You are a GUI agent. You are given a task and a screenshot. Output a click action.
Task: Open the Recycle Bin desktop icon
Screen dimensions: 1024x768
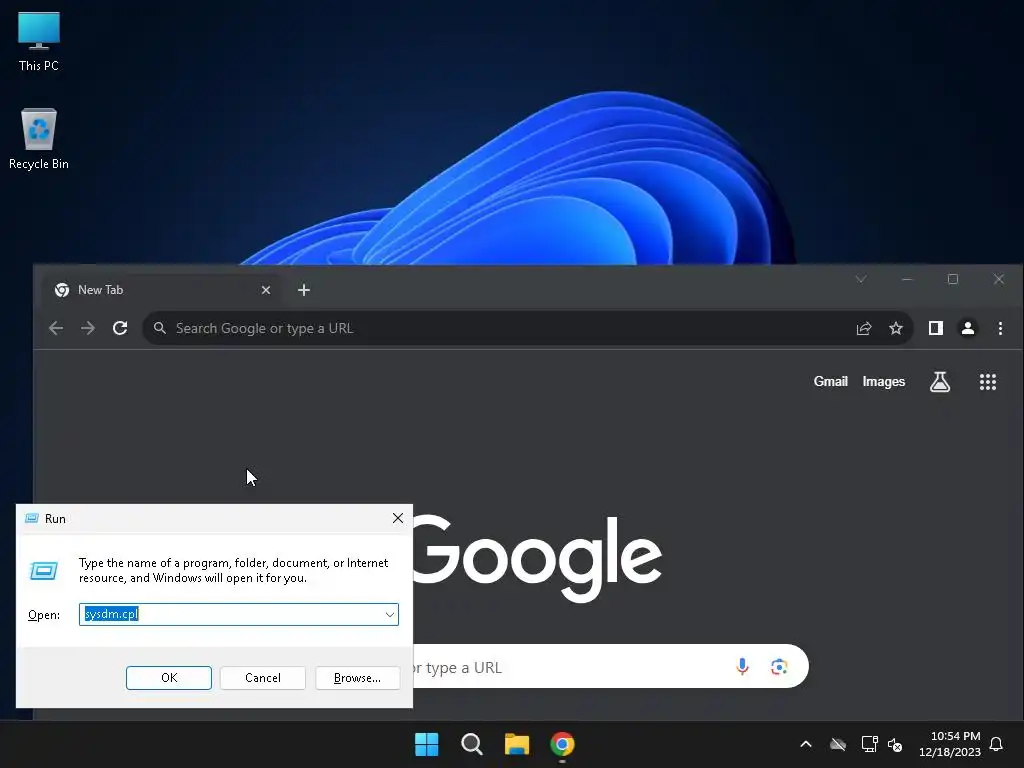click(x=39, y=139)
